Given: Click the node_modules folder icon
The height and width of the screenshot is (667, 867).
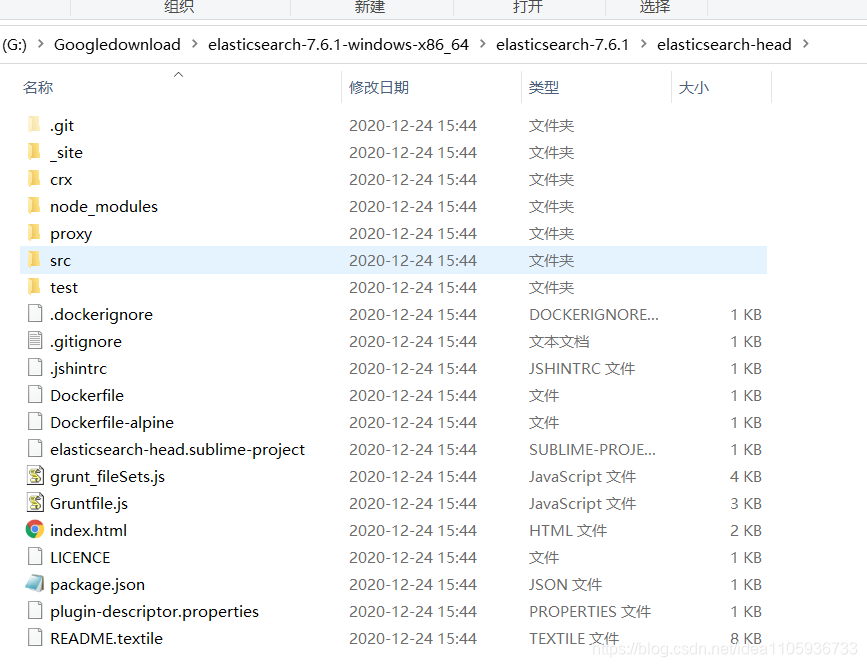Looking at the screenshot, I should 34,206.
